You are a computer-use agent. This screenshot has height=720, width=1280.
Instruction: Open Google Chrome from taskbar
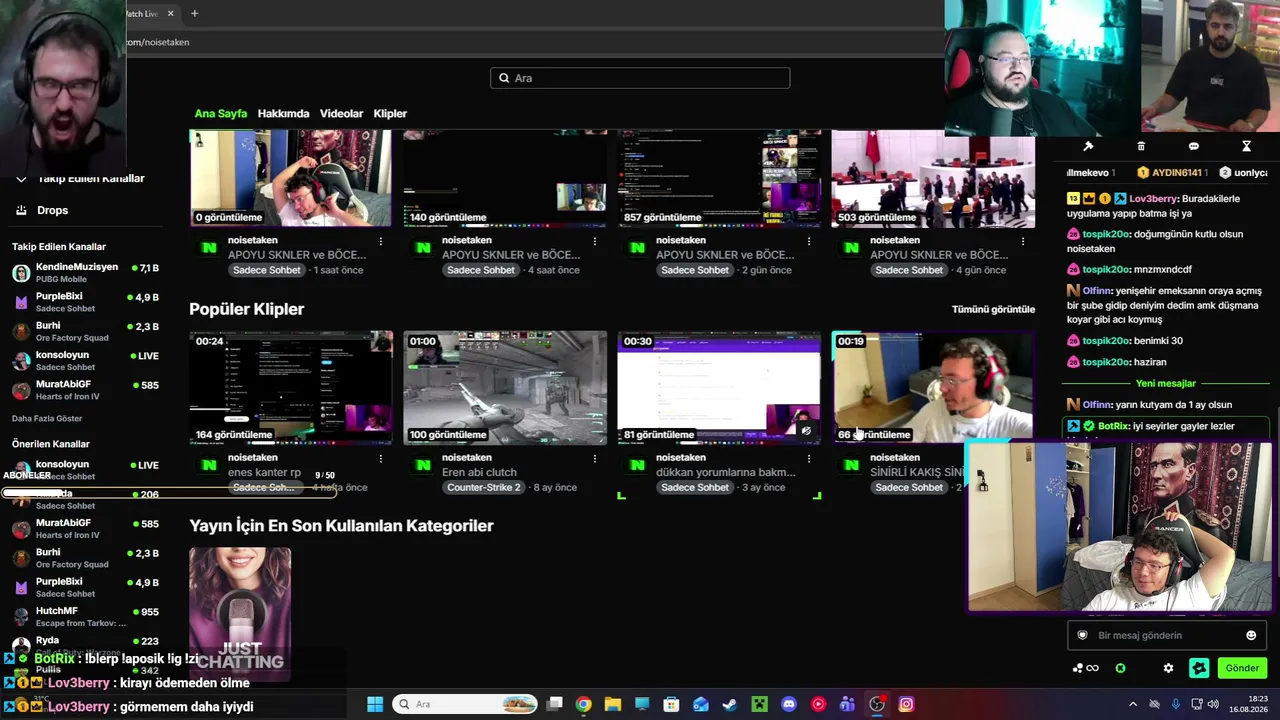pyautogui.click(x=583, y=704)
